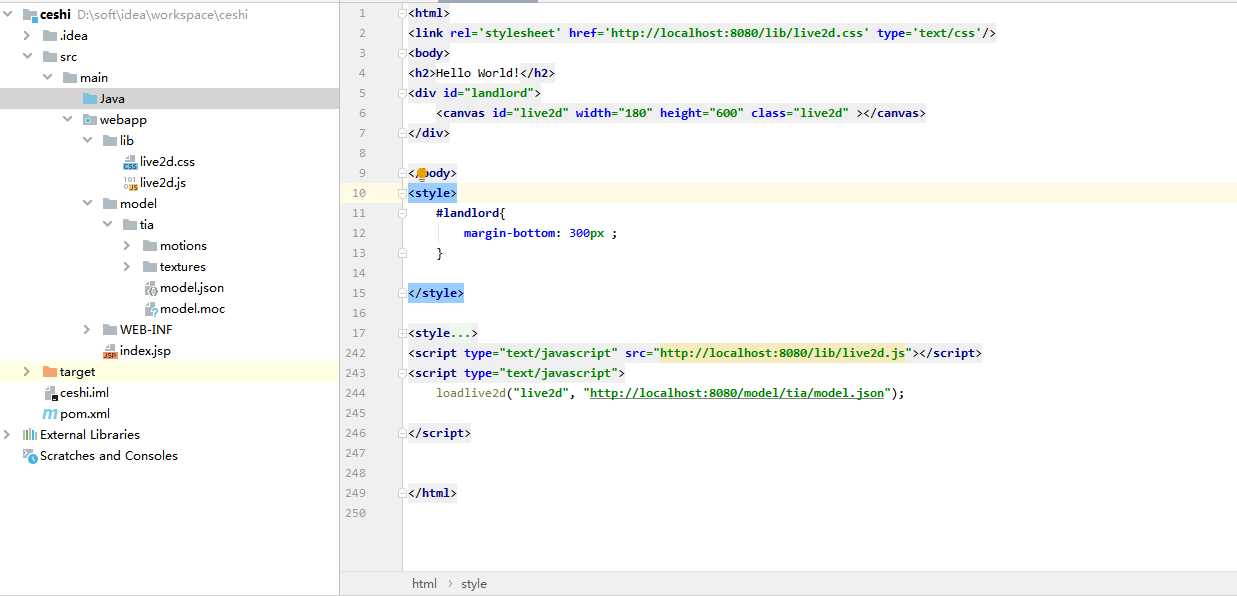1237x596 pixels.
Task: Expand the motions folder
Action: 127,246
